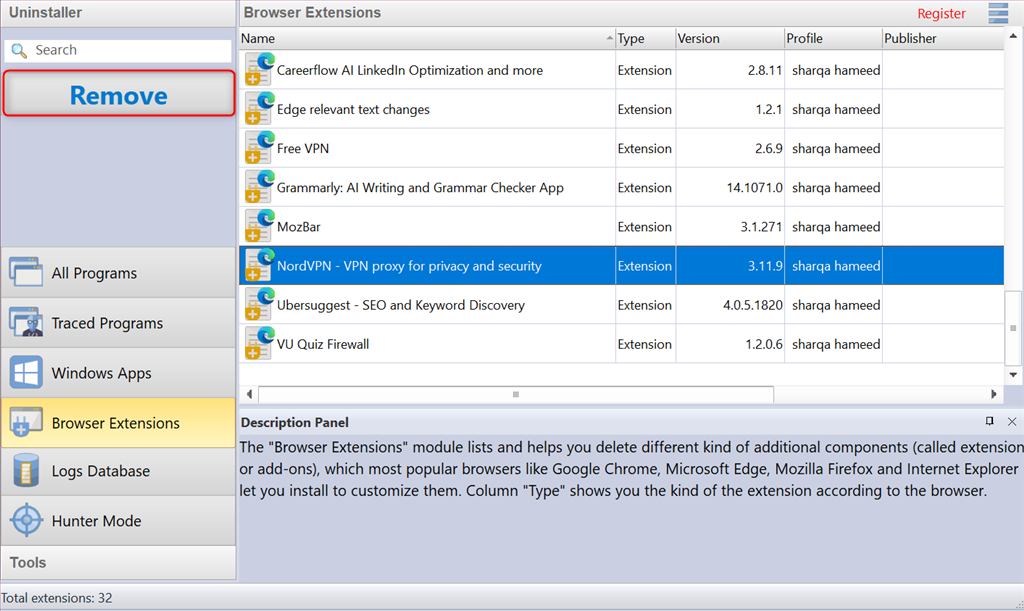The image size is (1024, 611).
Task: Sort by the Name column header
Action: pos(427,39)
